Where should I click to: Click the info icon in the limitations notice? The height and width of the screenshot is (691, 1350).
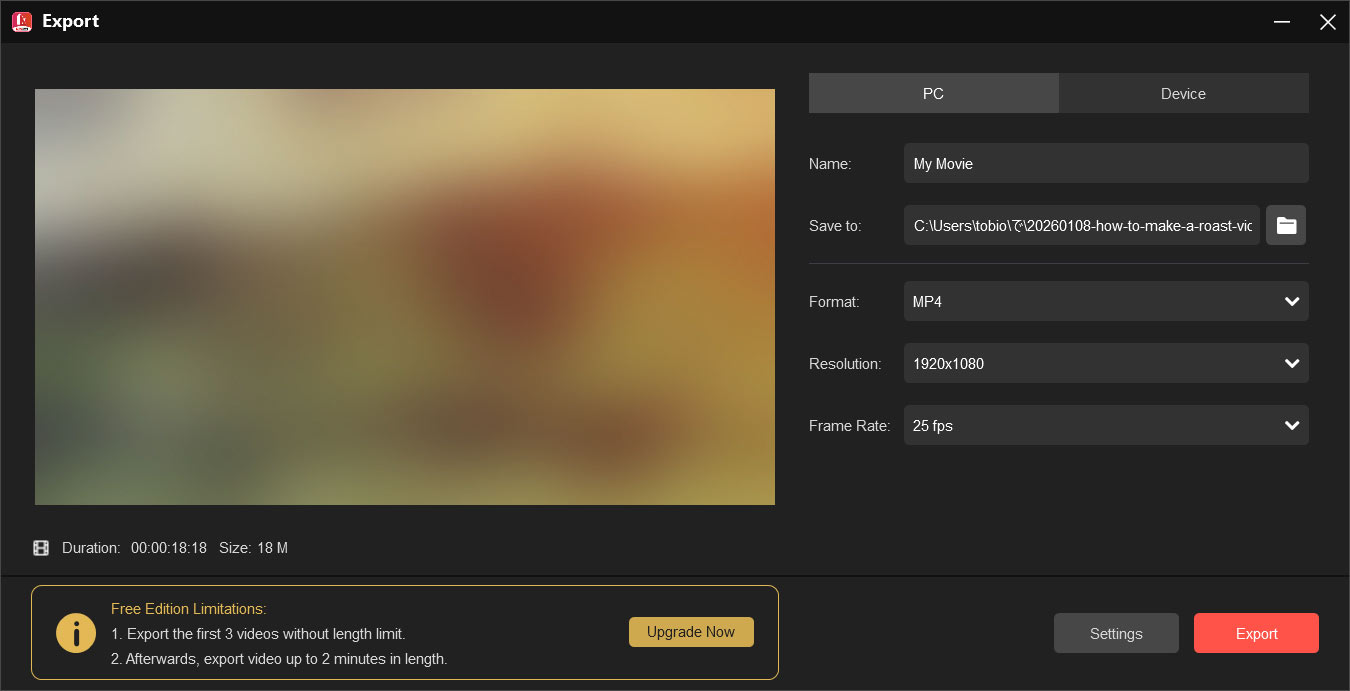[76, 632]
